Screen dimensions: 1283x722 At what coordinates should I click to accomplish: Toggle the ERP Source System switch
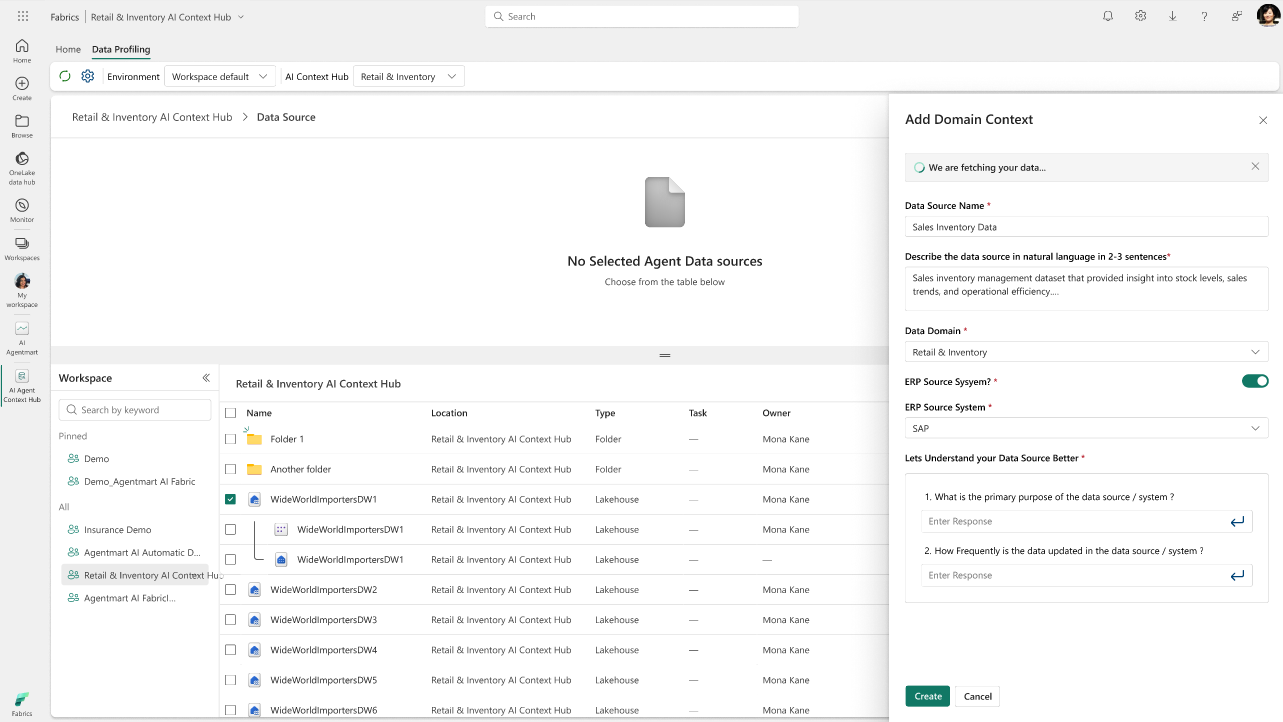point(1255,381)
